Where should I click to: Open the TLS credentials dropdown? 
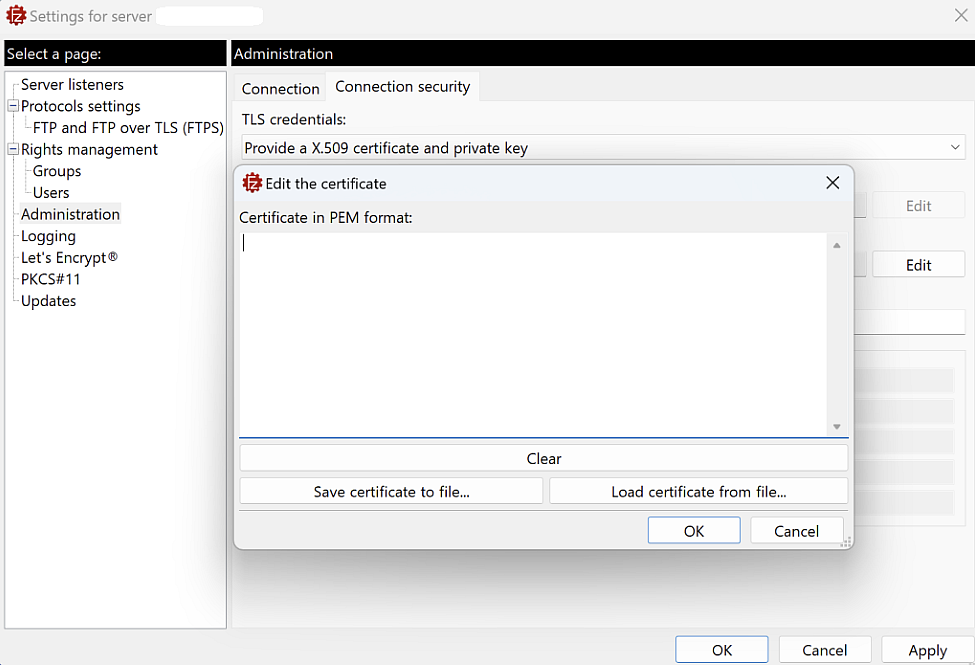pos(955,147)
